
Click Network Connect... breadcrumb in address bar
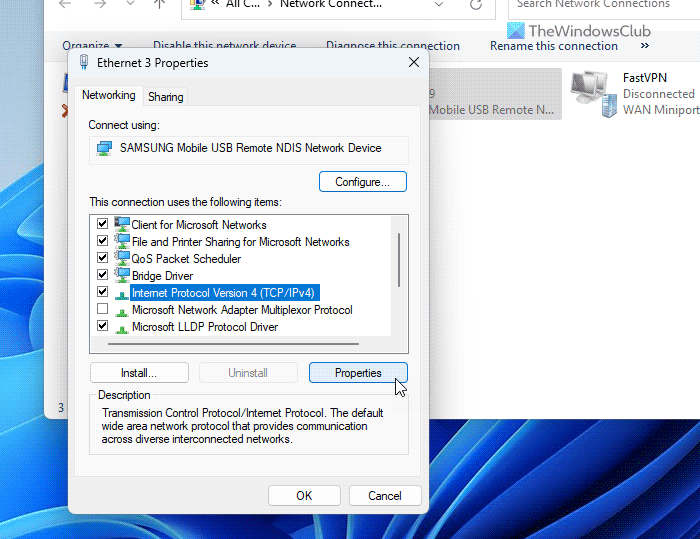point(331,4)
